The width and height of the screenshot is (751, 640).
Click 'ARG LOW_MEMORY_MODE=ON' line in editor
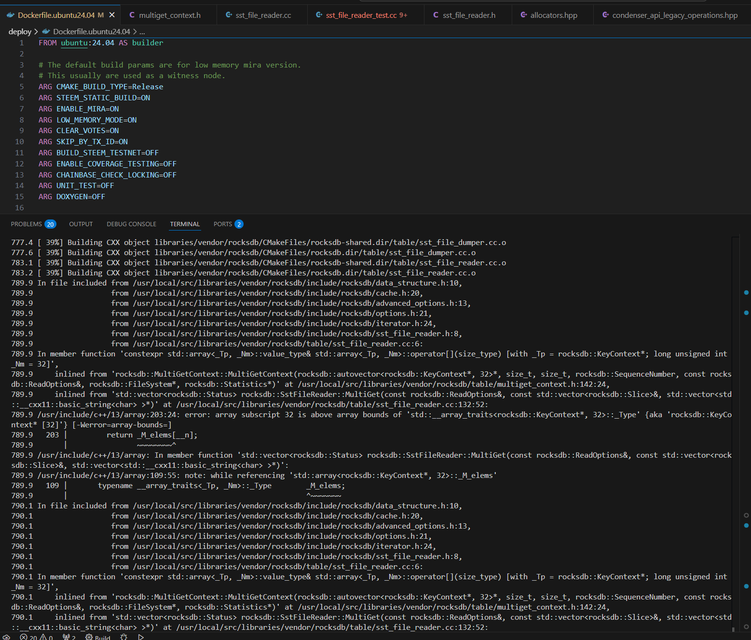click(88, 120)
